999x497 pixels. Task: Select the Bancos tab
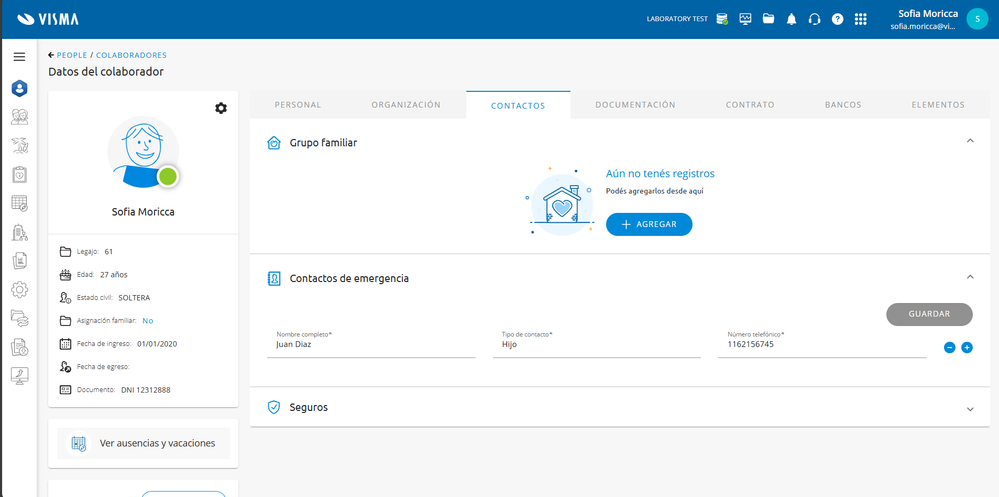point(843,105)
